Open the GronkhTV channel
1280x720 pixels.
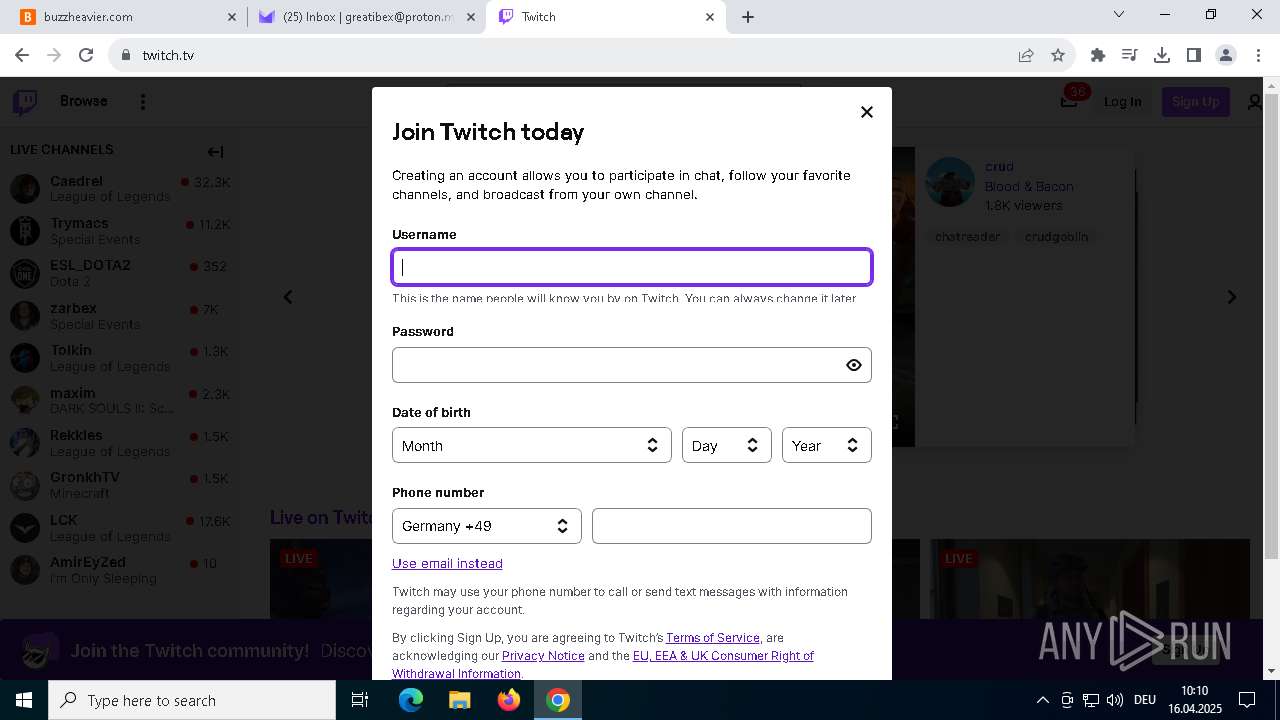120,485
